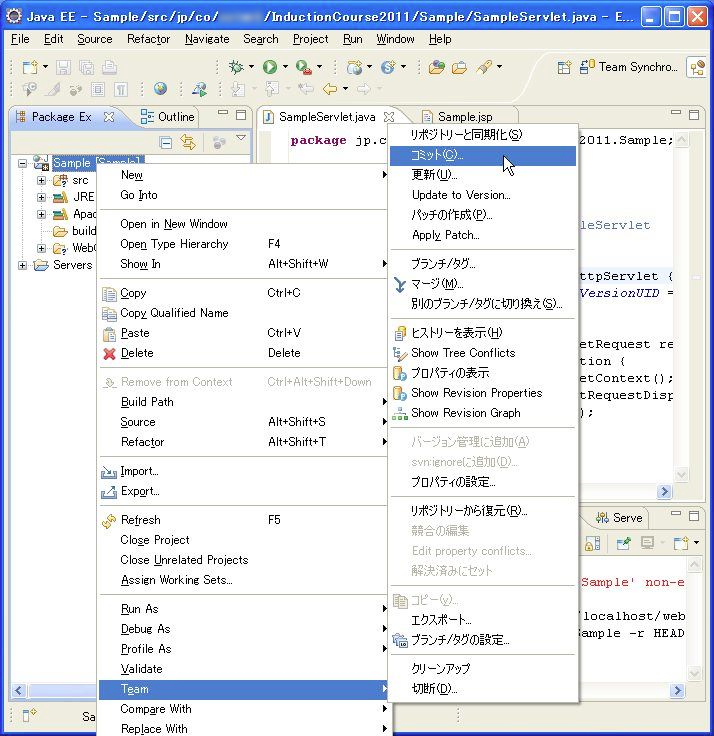
Task: Choose Update to Version...
Action: pyautogui.click(x=483, y=195)
